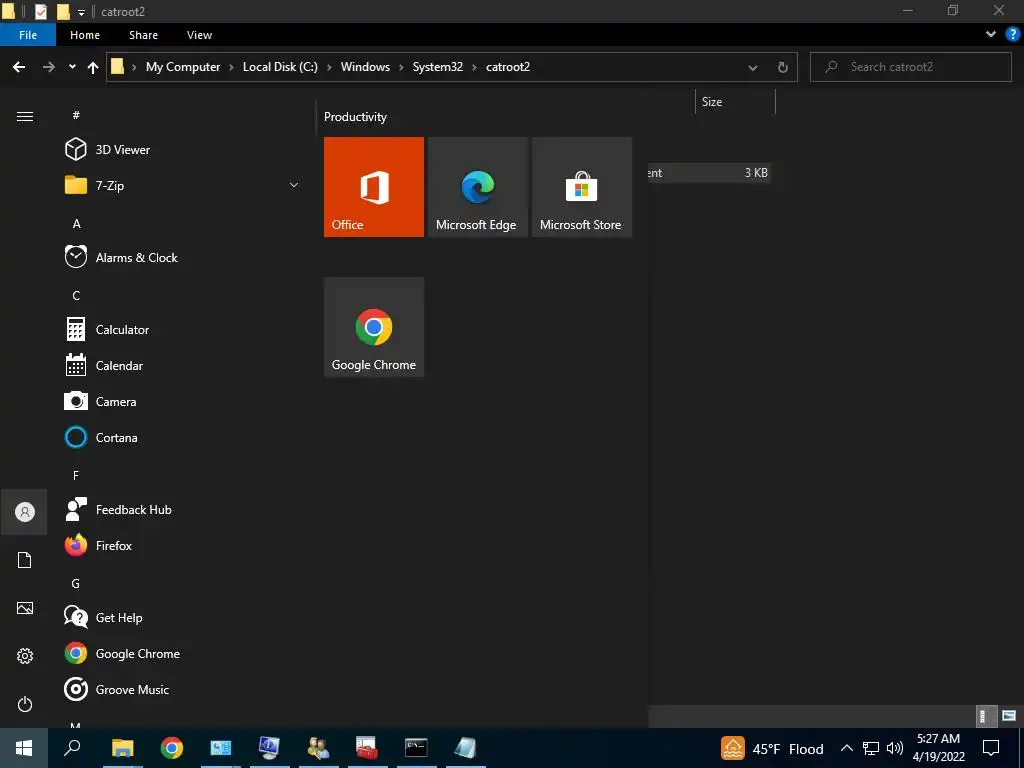Screen dimensions: 1024x768
Task: Go forward in File Explorer
Action: pyautogui.click(x=48, y=67)
